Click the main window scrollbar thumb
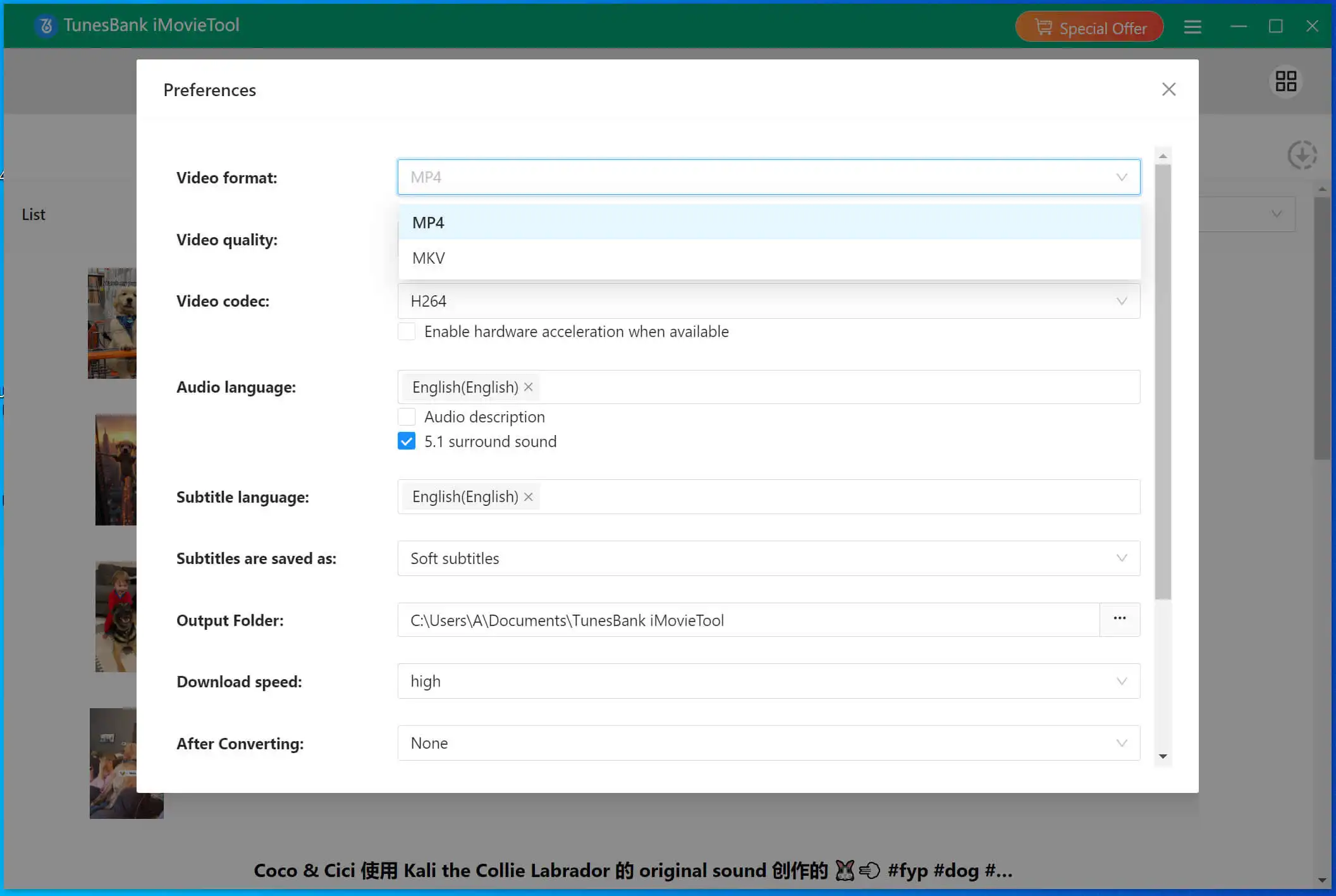Image resolution: width=1336 pixels, height=896 pixels. click(x=1322, y=328)
